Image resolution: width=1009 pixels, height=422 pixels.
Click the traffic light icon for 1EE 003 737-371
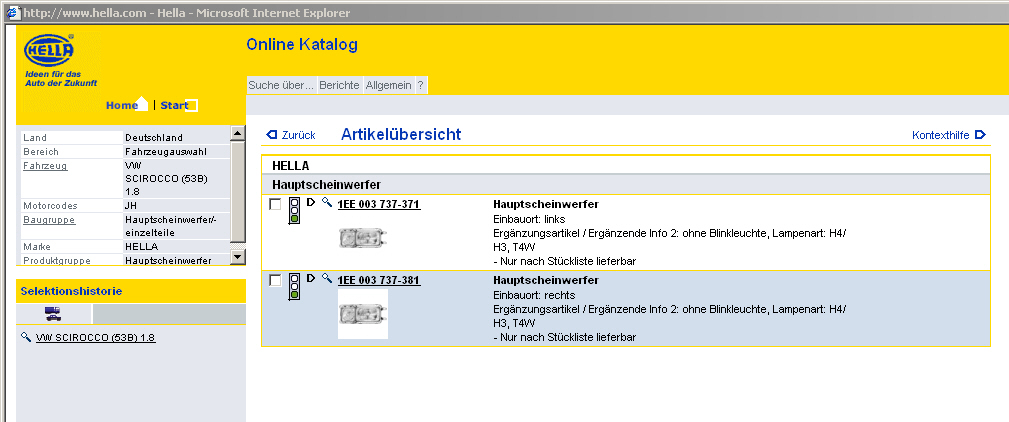click(294, 210)
